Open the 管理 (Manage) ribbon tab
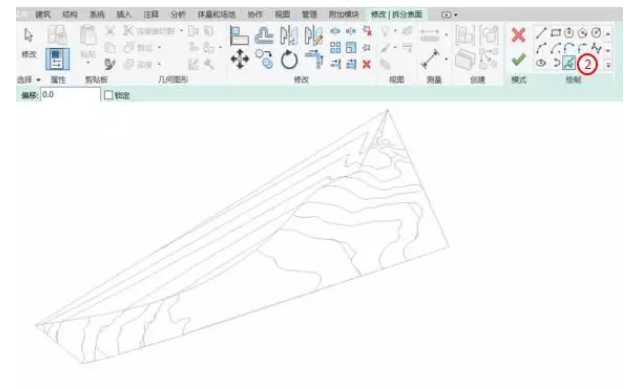 [309, 15]
